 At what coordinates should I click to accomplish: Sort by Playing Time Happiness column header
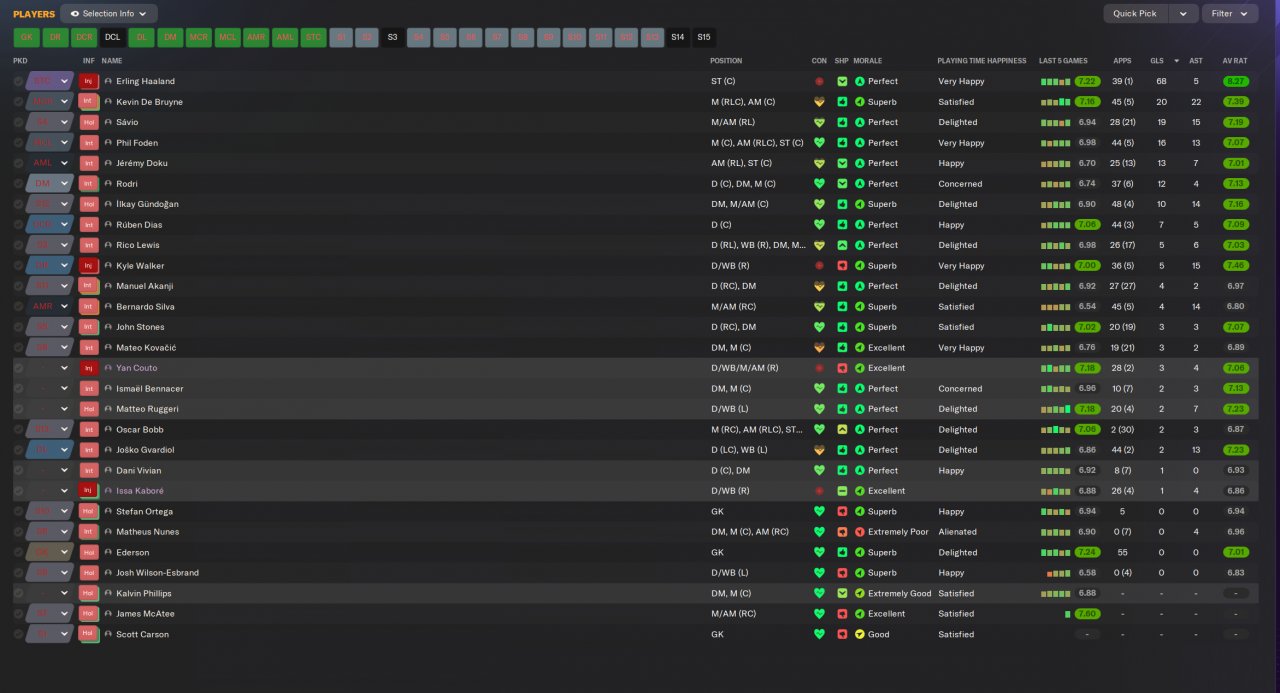pos(982,61)
